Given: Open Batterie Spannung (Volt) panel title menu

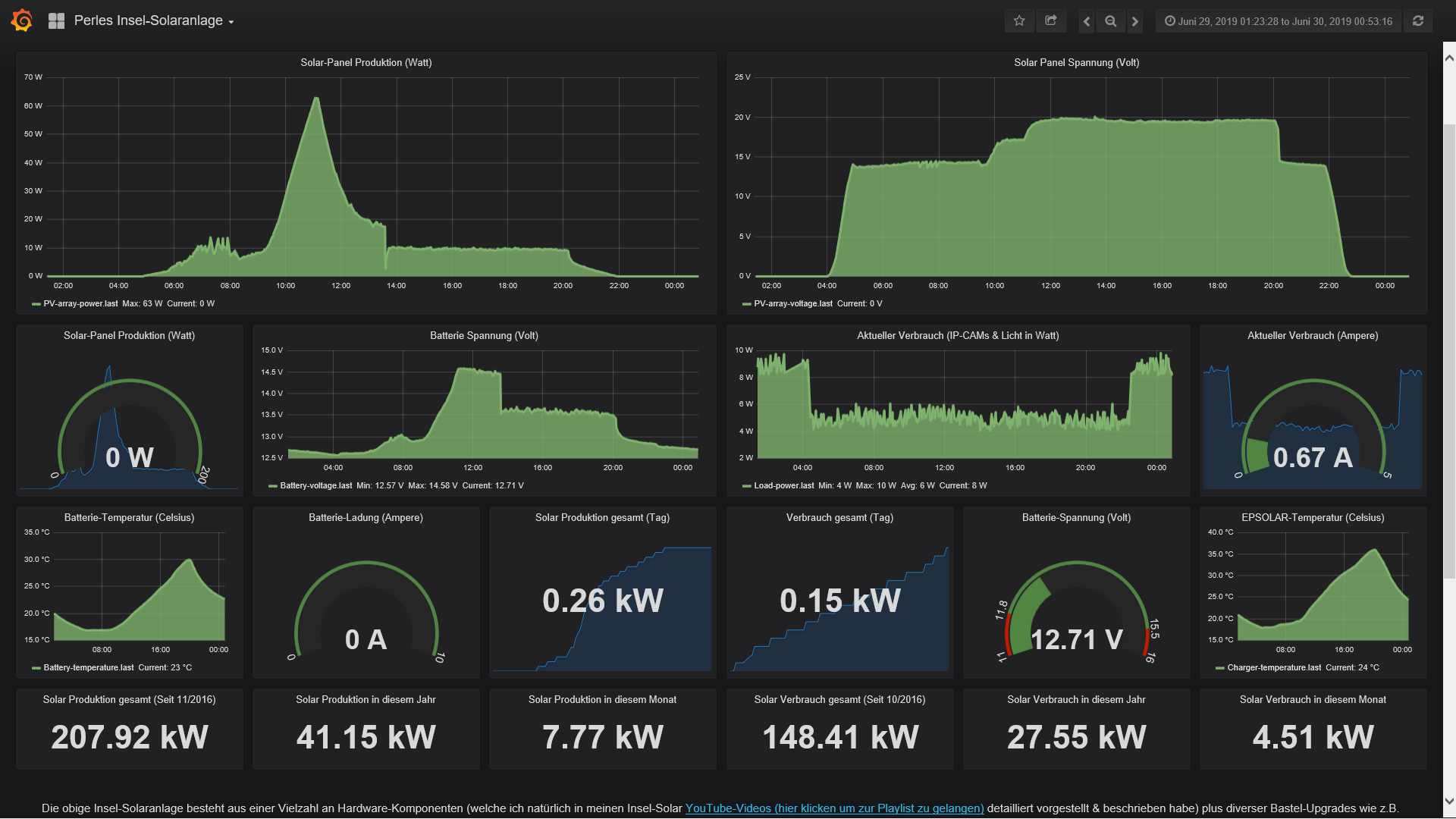Looking at the screenshot, I should point(484,335).
